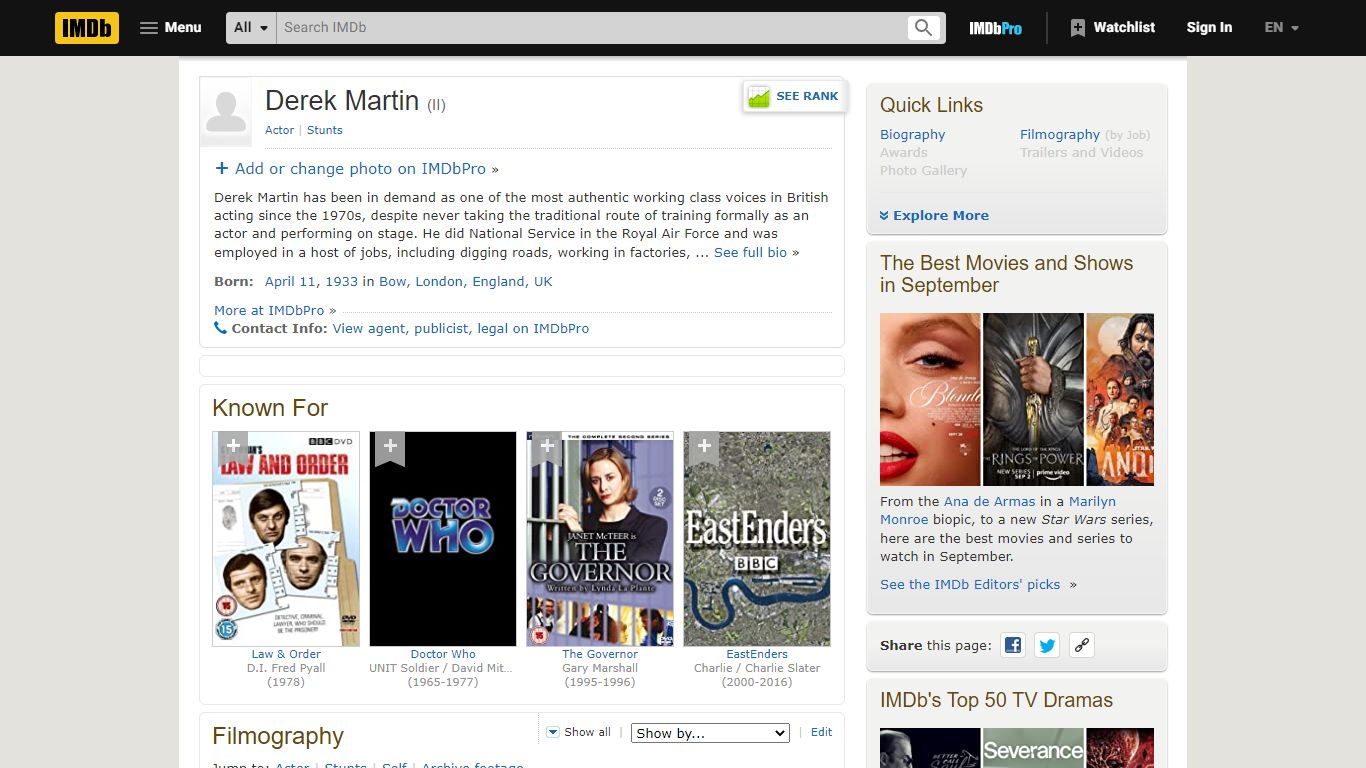The image size is (1366, 768).
Task: Click the Ana de Armas link
Action: coord(990,502)
